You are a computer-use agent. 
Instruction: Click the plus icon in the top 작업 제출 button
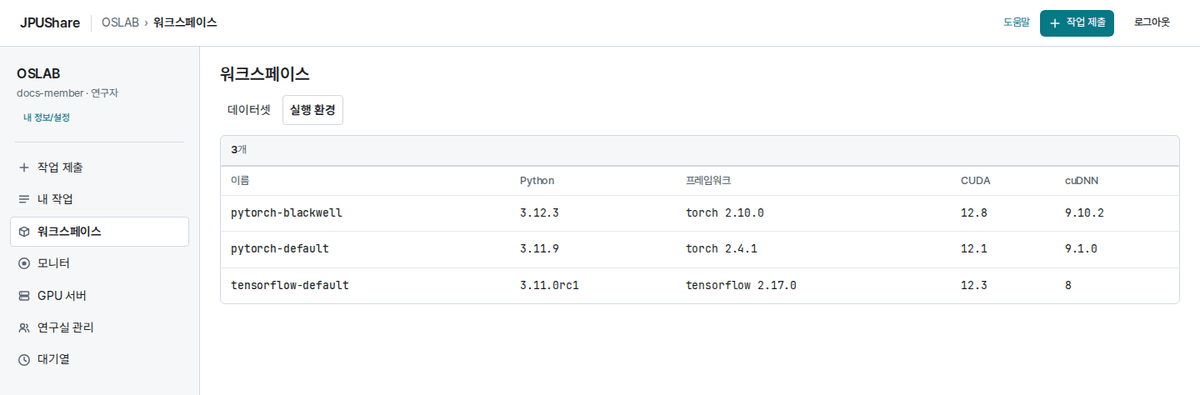click(1055, 22)
